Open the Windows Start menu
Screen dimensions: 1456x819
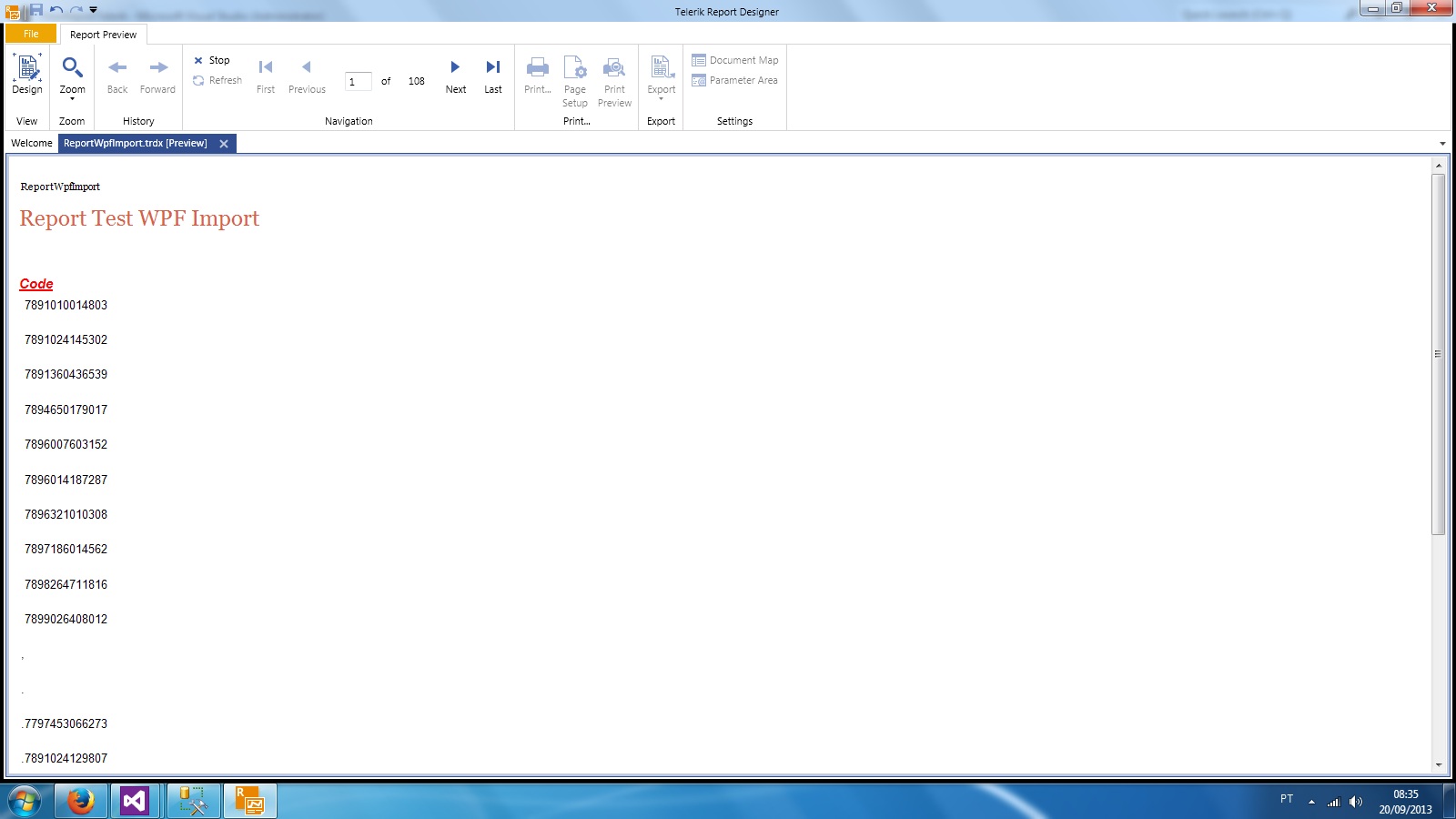click(25, 801)
